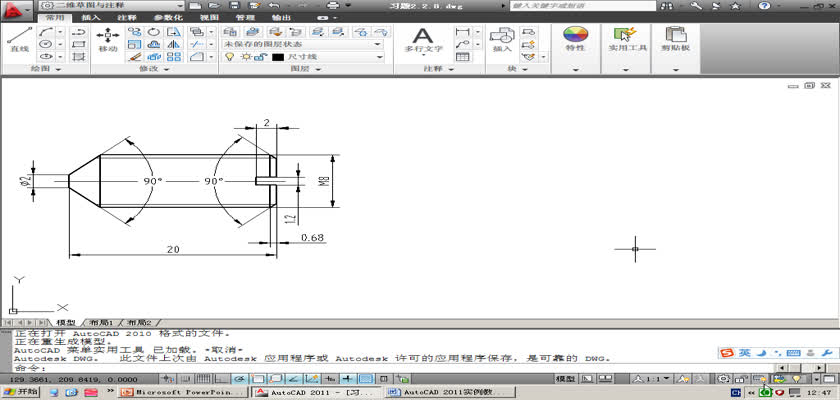
Task: Toggle Ortho mode in status bar
Action: (x=223, y=379)
